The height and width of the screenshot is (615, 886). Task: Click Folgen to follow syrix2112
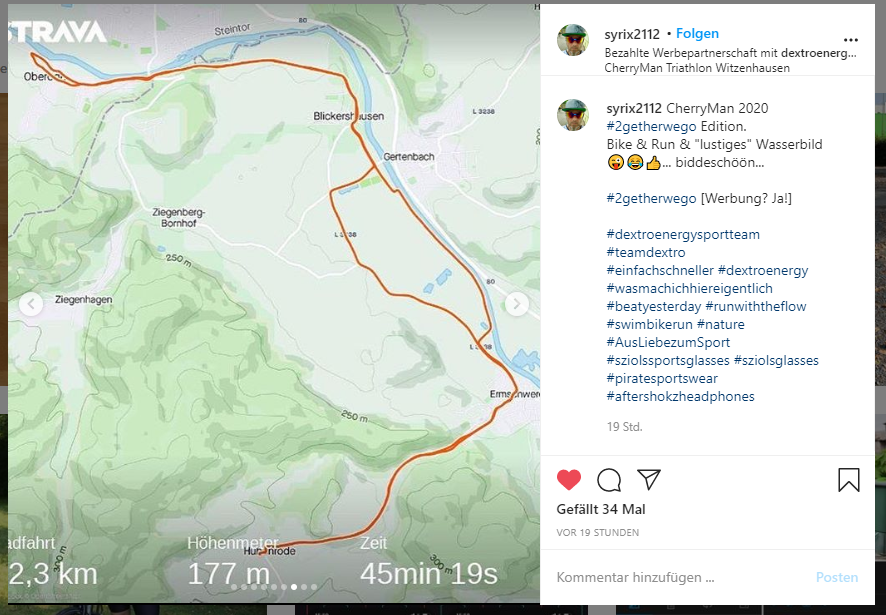tap(697, 33)
